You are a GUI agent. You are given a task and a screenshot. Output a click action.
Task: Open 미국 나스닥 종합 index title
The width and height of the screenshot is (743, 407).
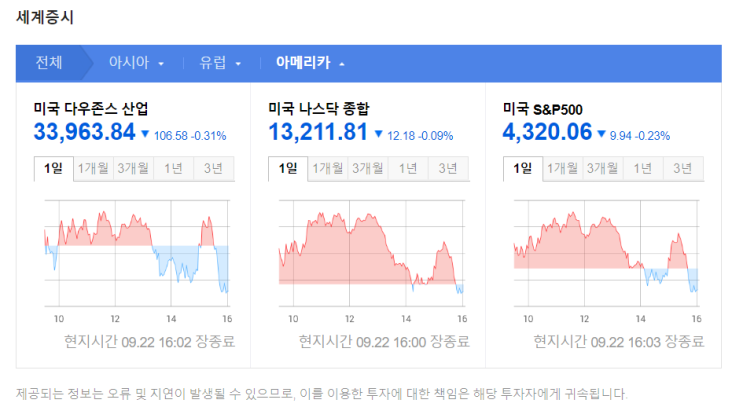tap(318, 109)
